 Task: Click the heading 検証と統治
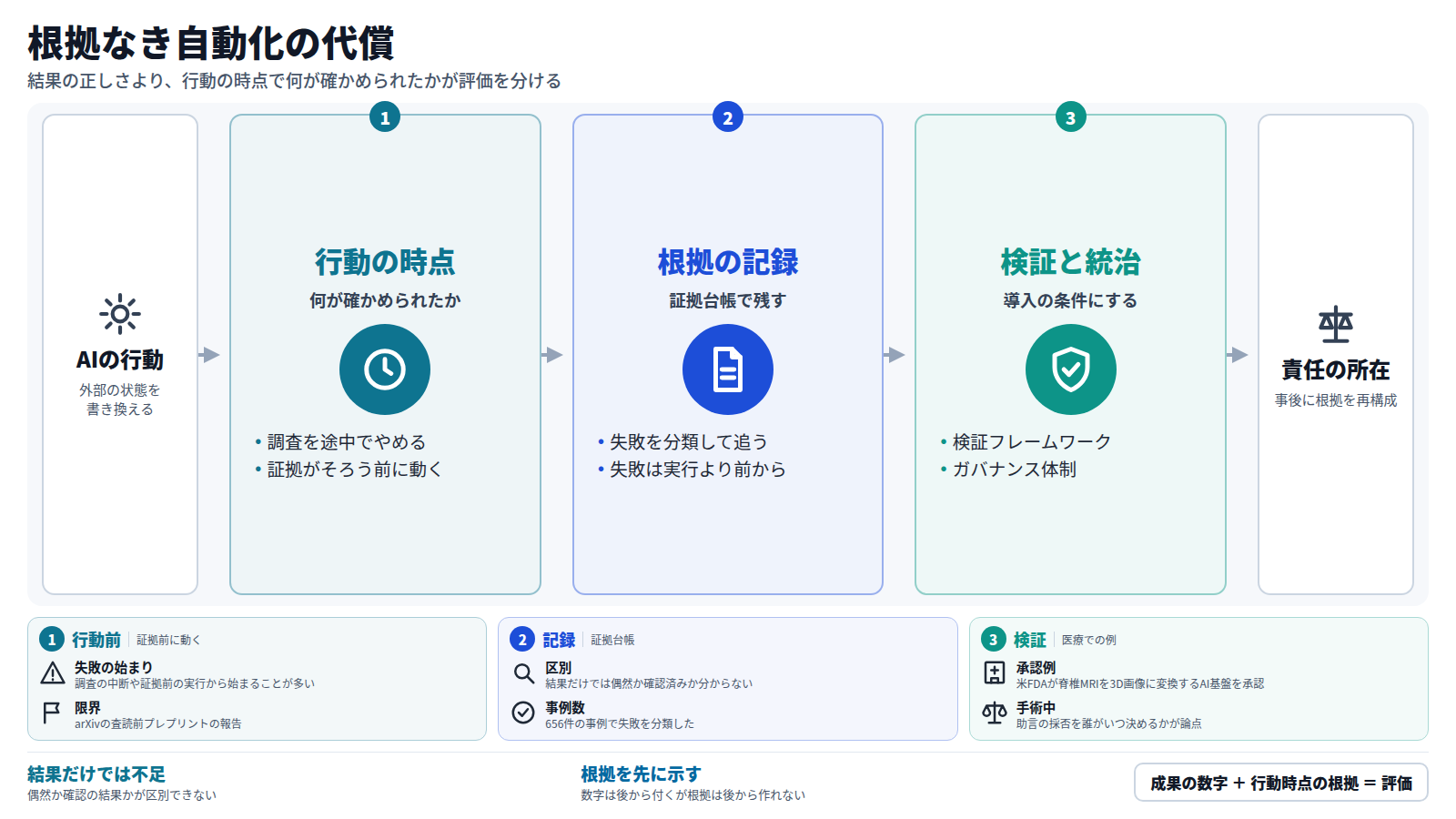tap(1071, 262)
